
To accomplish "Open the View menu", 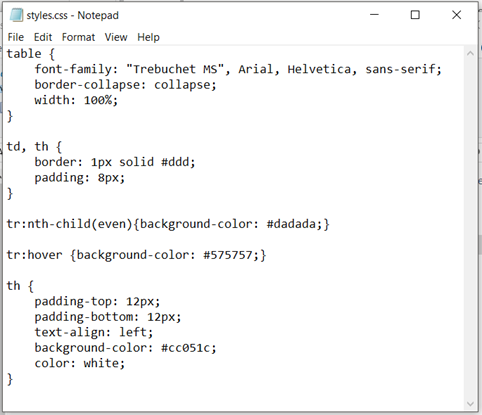I will [x=116, y=37].
